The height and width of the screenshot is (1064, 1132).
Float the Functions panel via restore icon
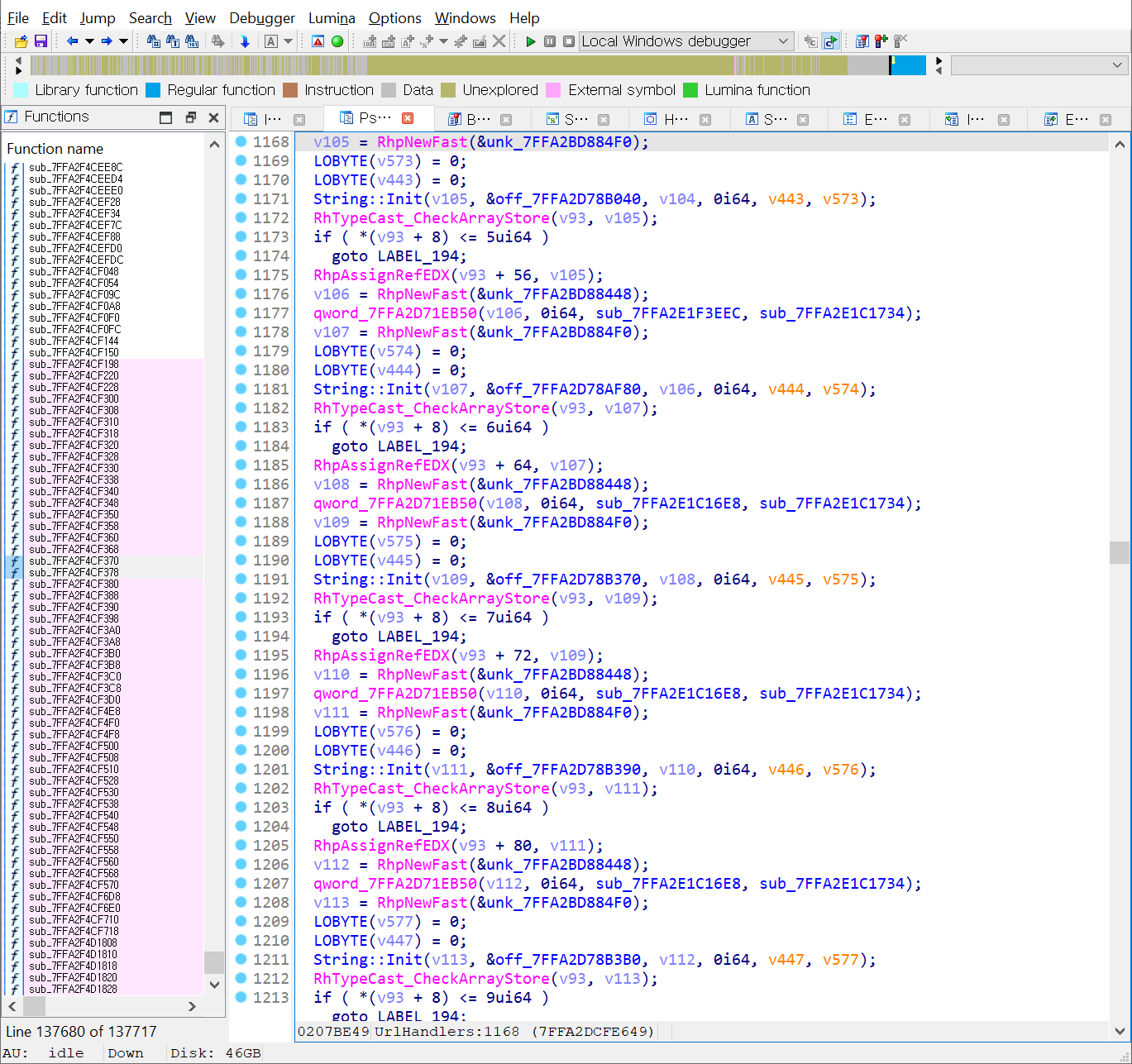[191, 117]
